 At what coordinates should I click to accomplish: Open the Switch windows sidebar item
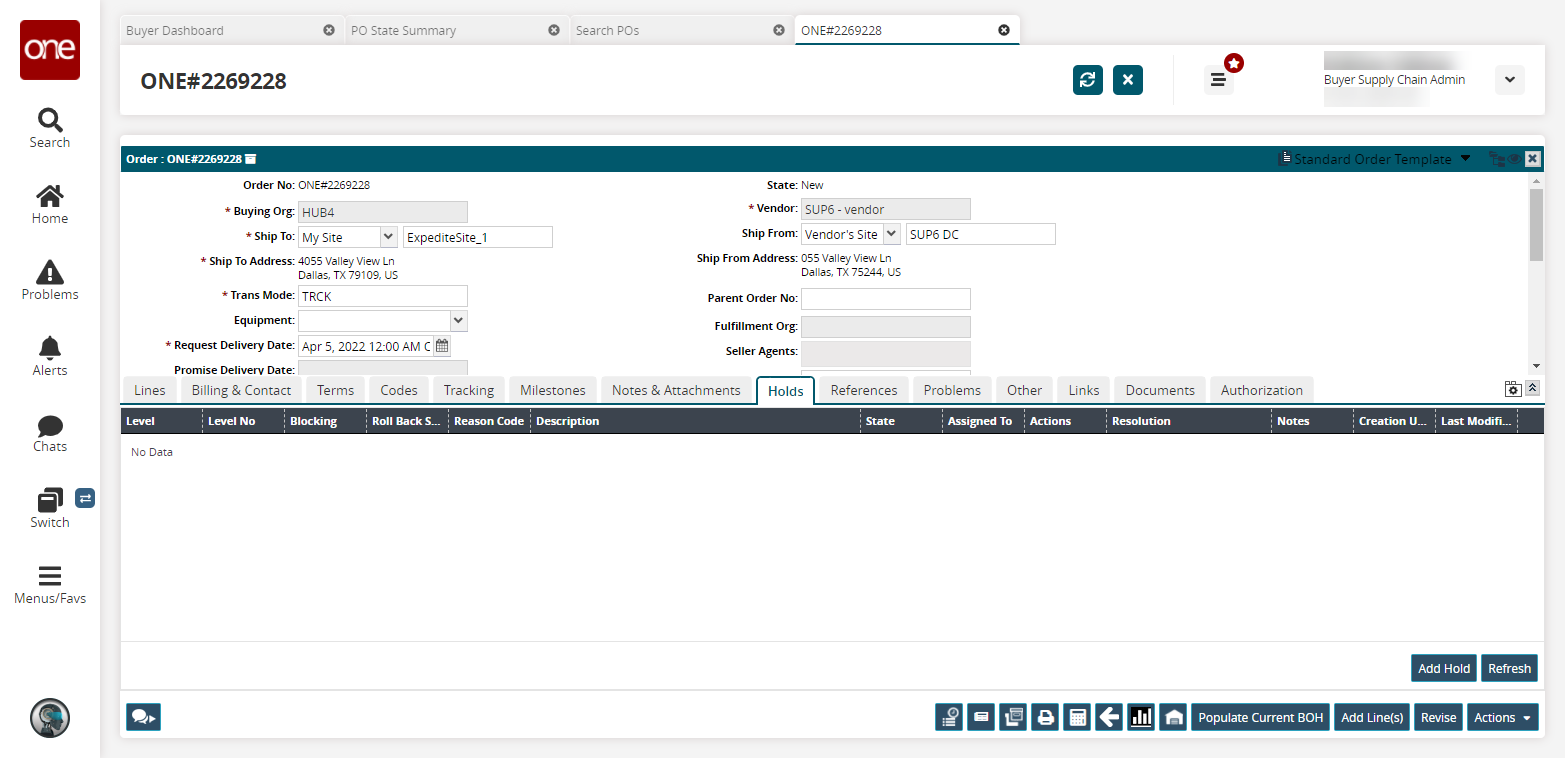point(50,508)
